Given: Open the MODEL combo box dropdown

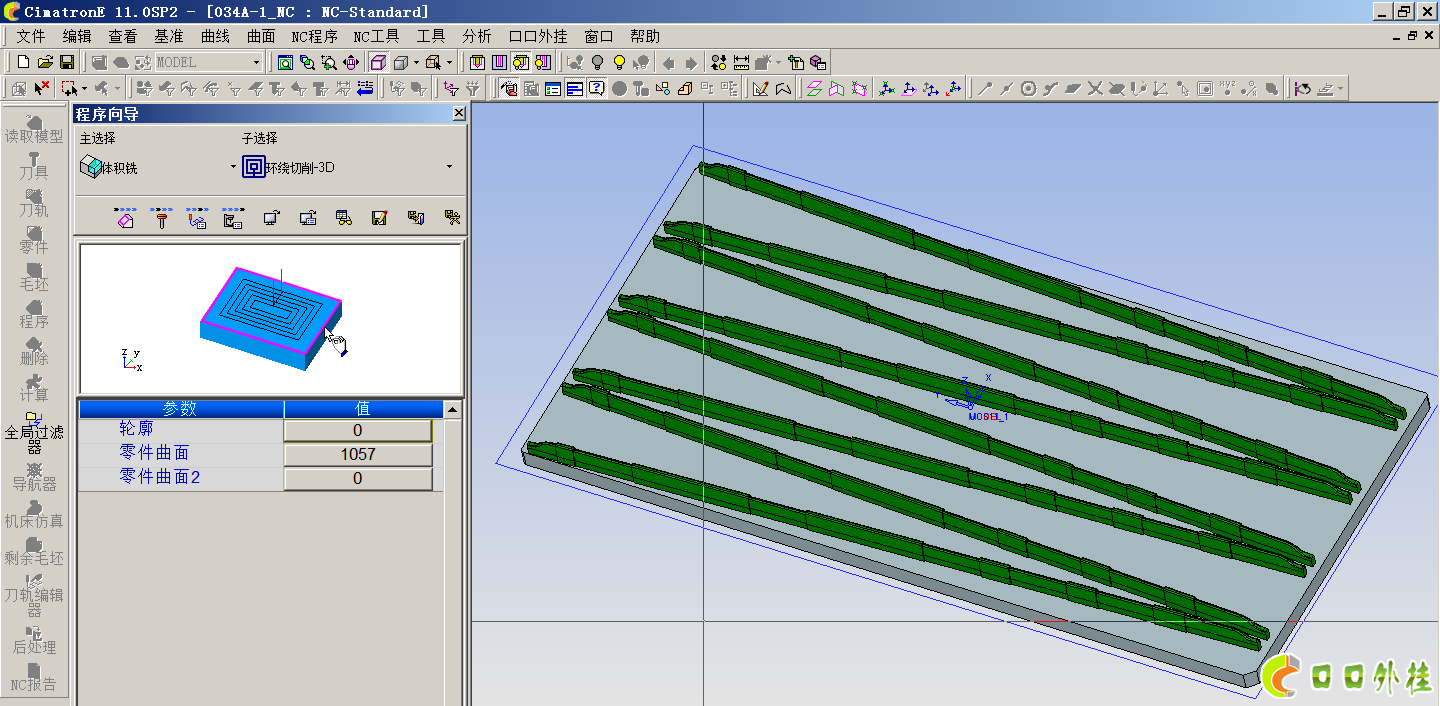Looking at the screenshot, I should pyautogui.click(x=255, y=62).
